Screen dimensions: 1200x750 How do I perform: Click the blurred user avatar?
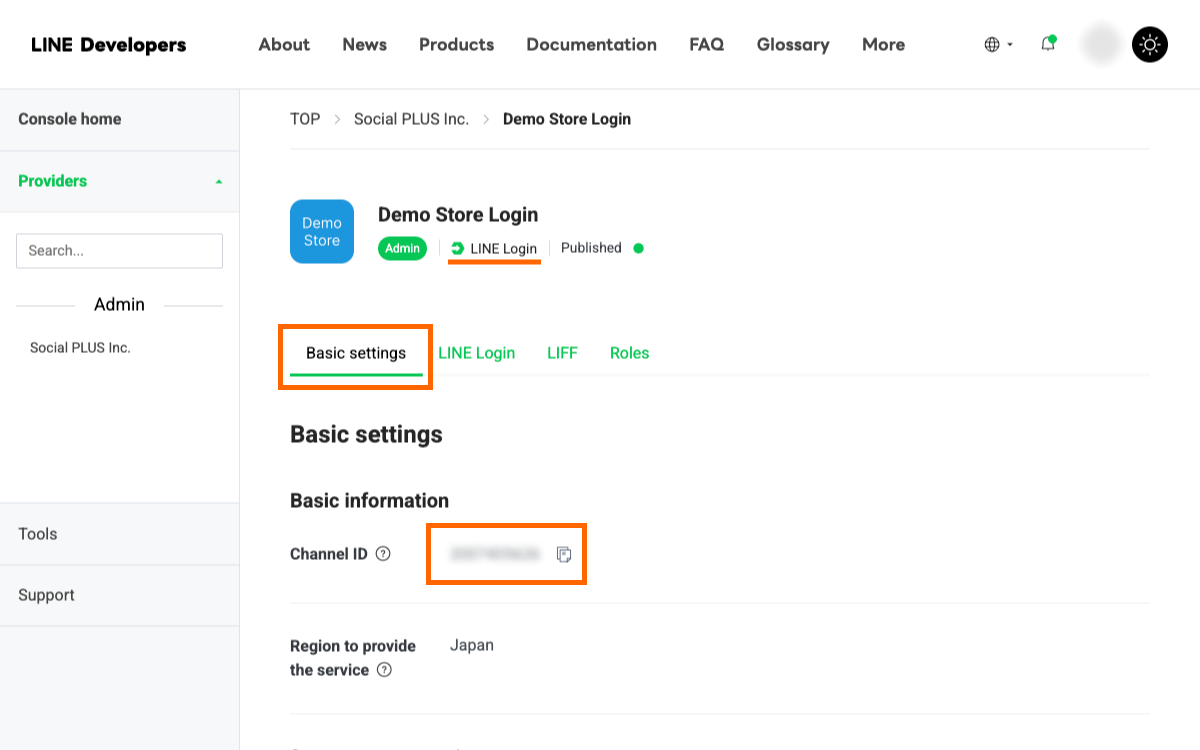coord(1102,45)
